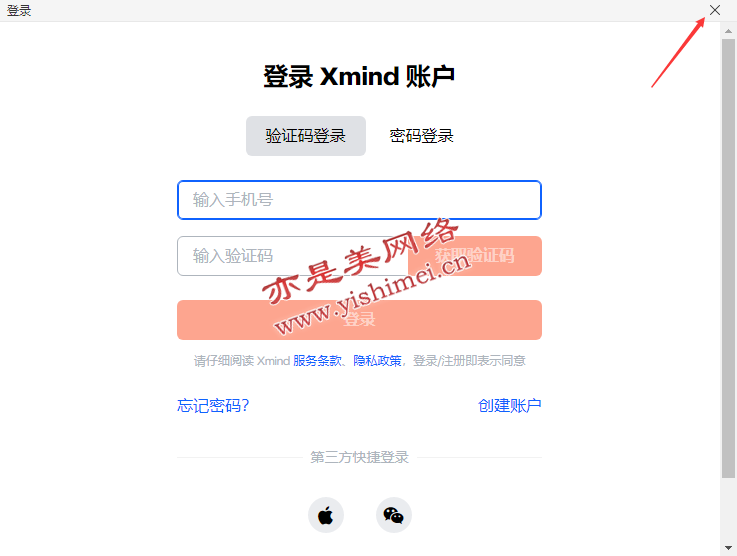Click scrollbar track below the thumb

(728, 509)
